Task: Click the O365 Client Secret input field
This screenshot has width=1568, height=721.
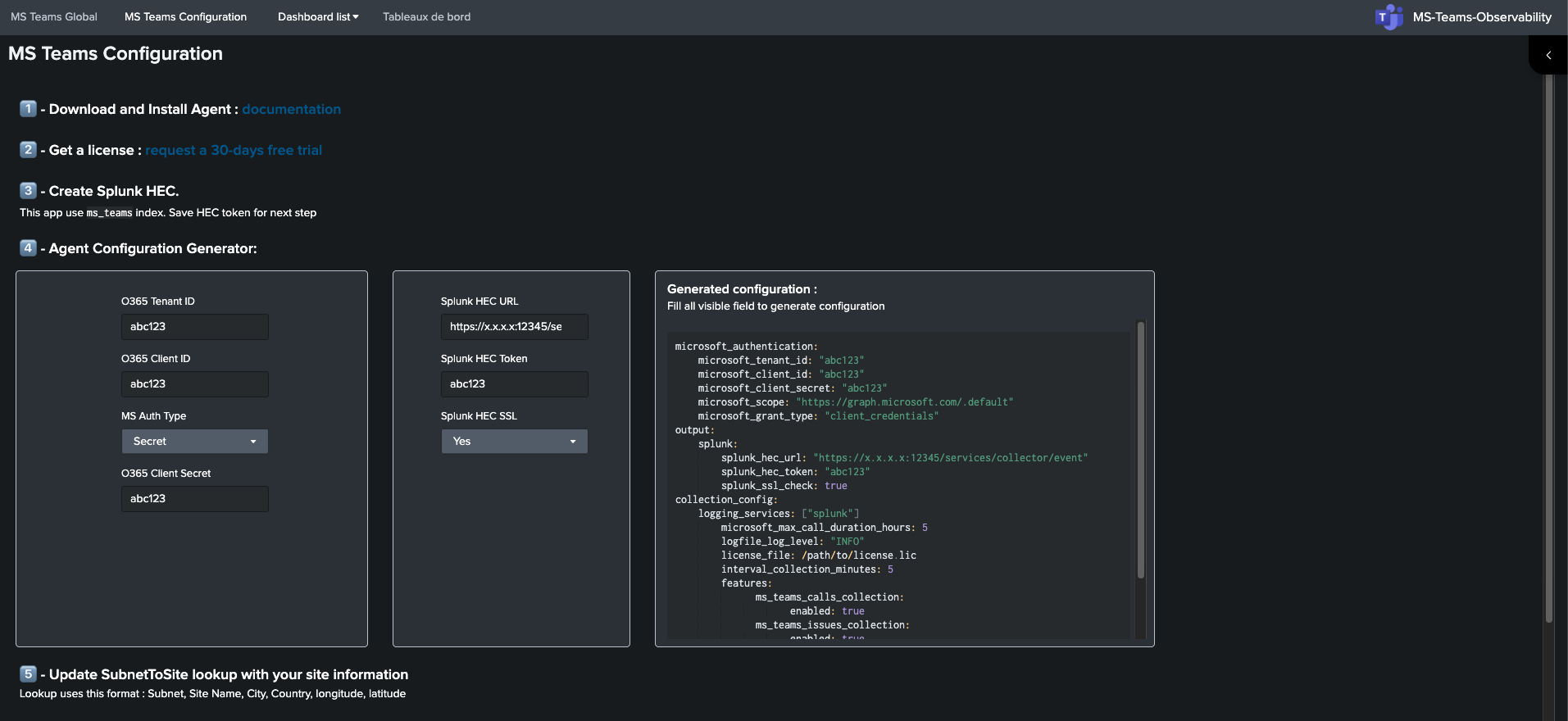Action: click(x=195, y=499)
